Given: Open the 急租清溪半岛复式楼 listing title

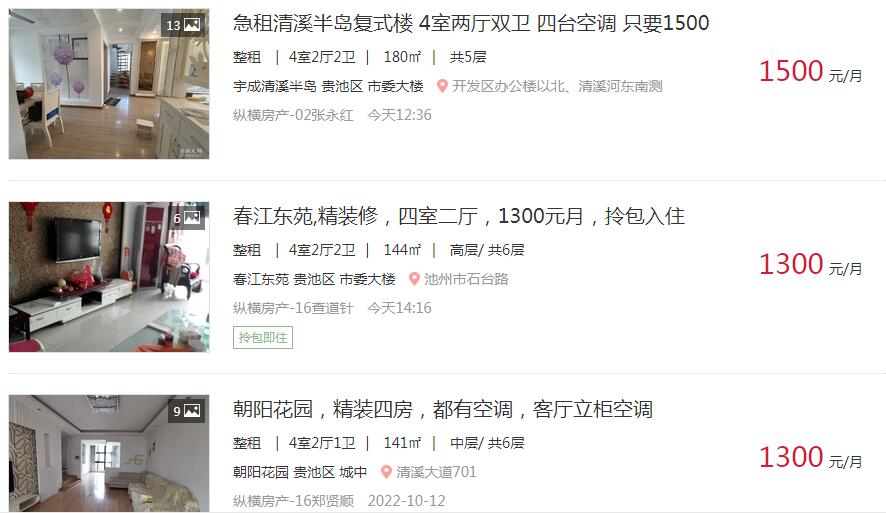Looking at the screenshot, I should point(471,23).
